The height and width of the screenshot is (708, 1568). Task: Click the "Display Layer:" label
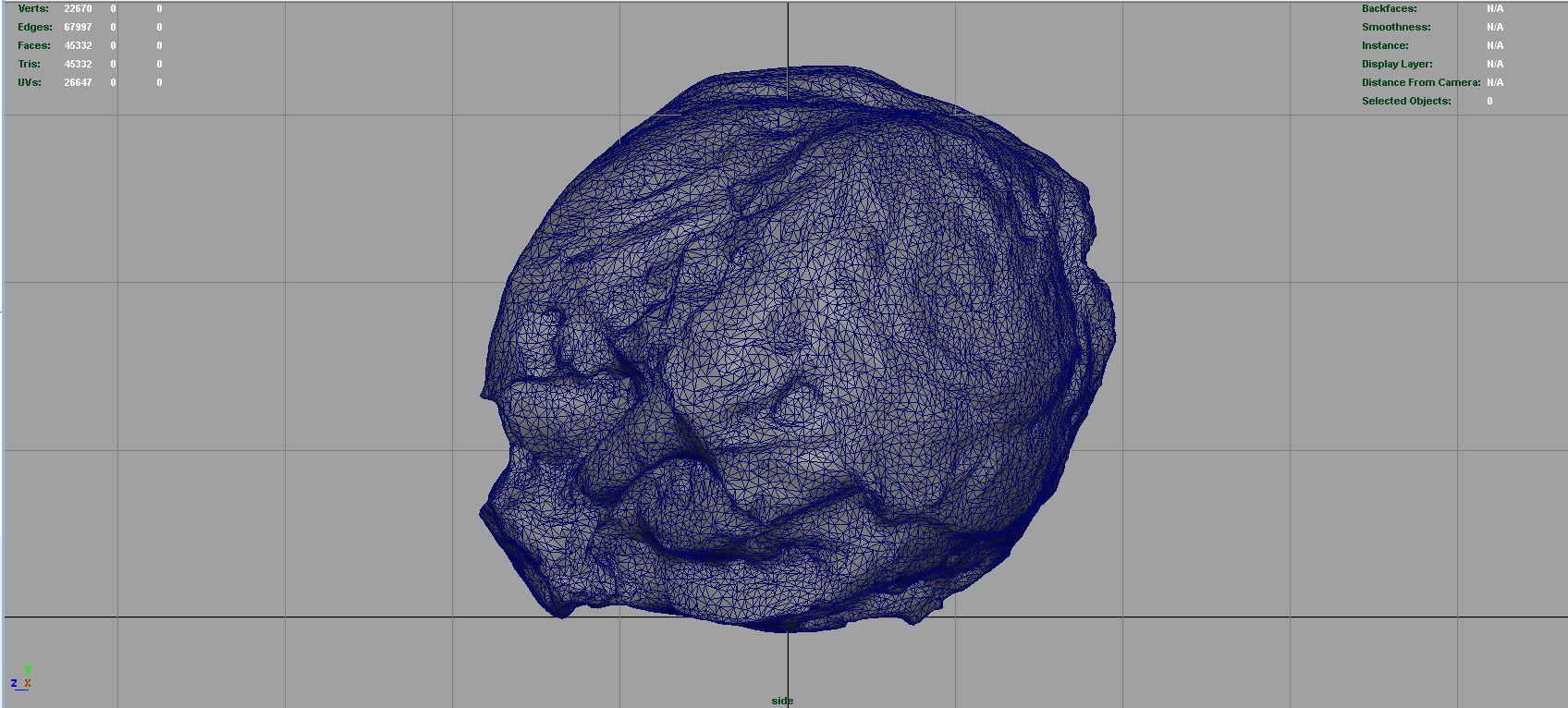[1397, 64]
